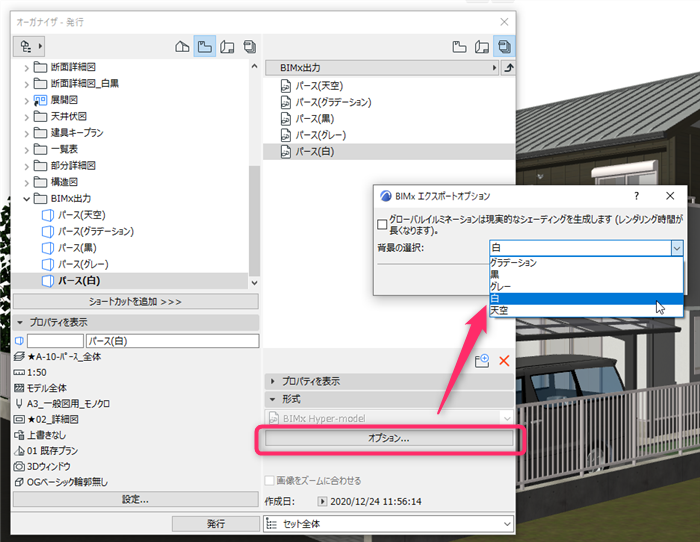700x542 pixels.
Task: Switch right panel to Publisher Sets icon
Action: point(504,46)
